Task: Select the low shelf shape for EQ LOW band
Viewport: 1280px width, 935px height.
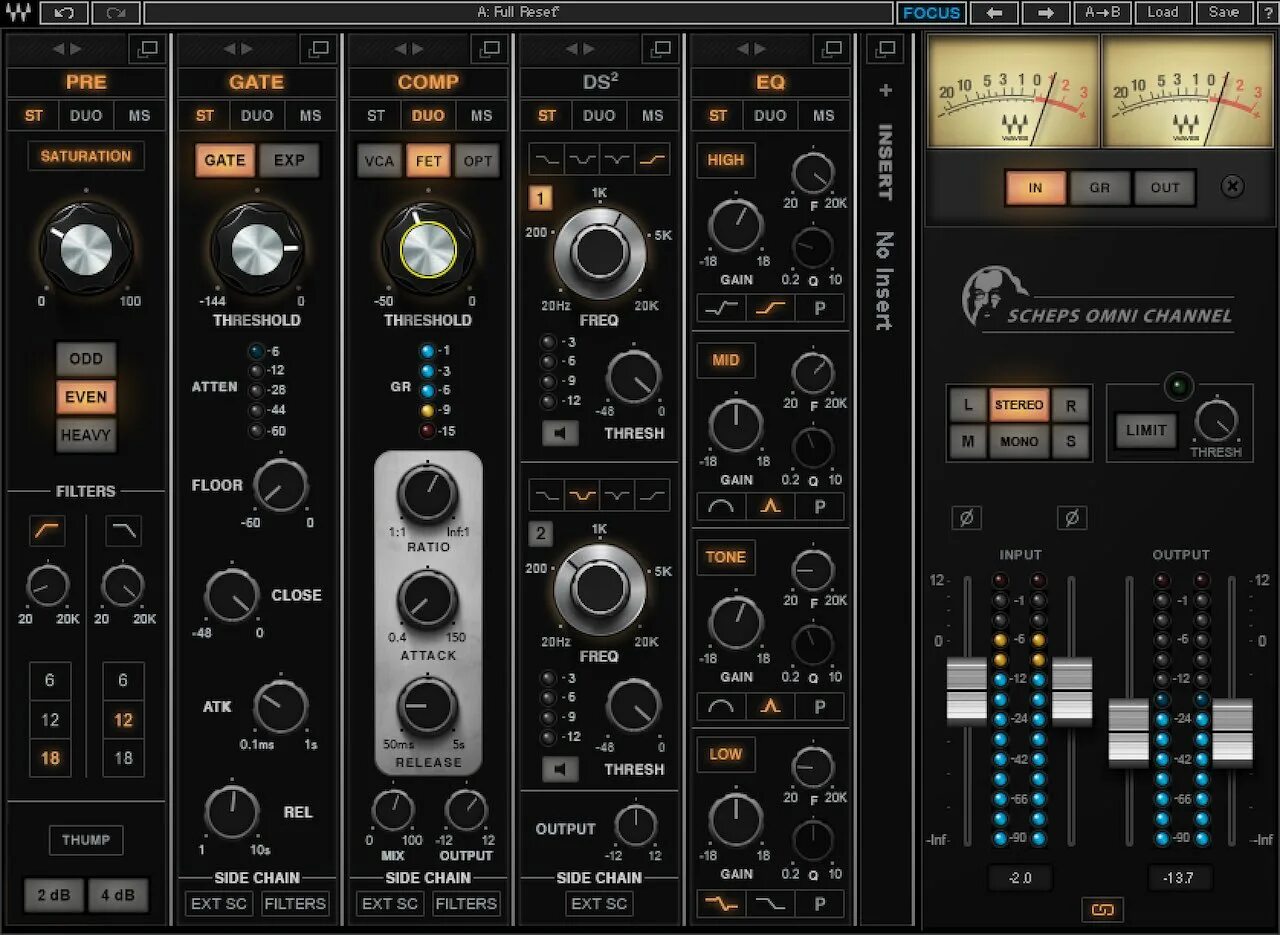Action: [721, 904]
